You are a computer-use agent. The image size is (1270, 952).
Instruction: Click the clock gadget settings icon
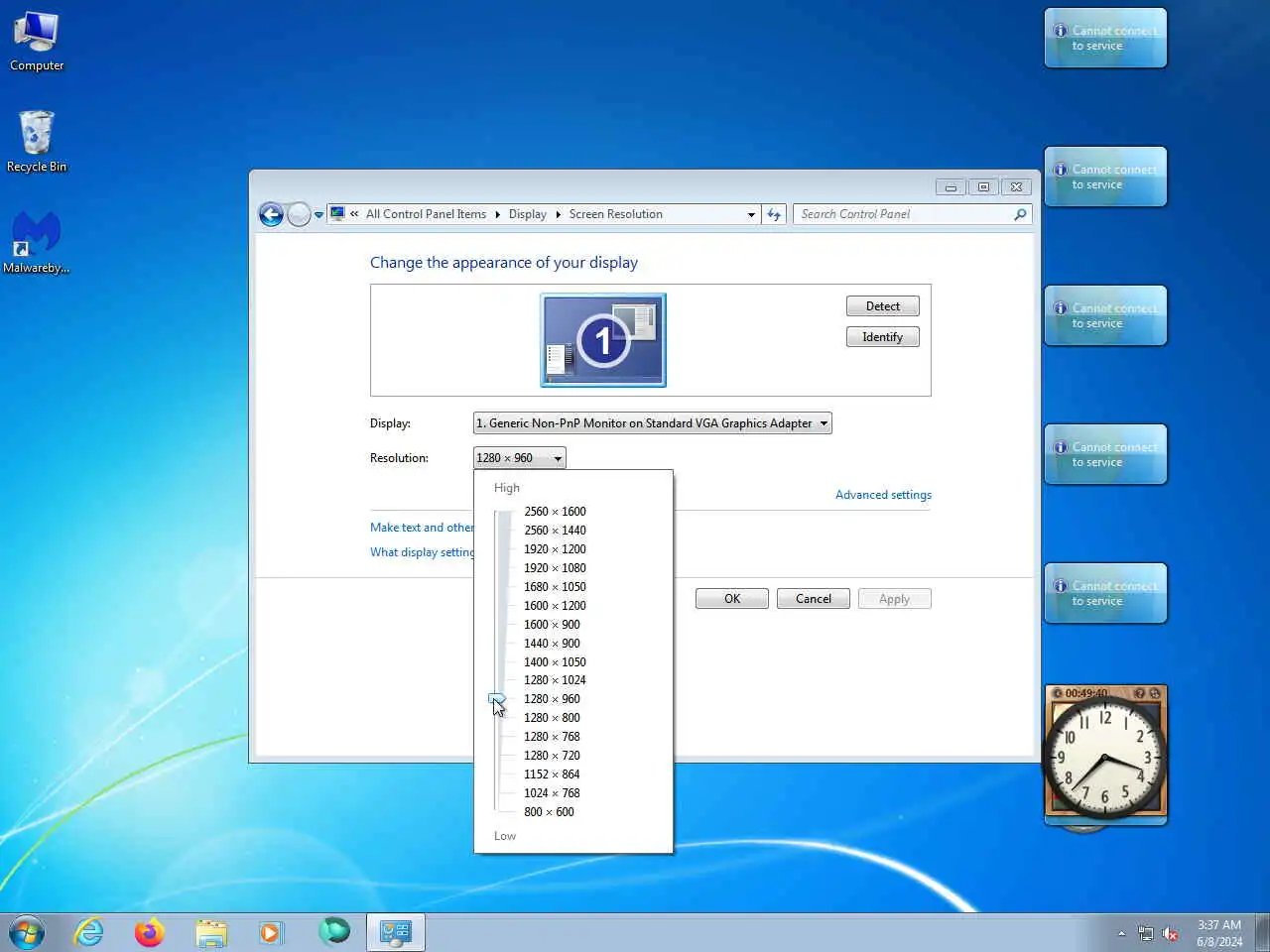[x=1155, y=693]
